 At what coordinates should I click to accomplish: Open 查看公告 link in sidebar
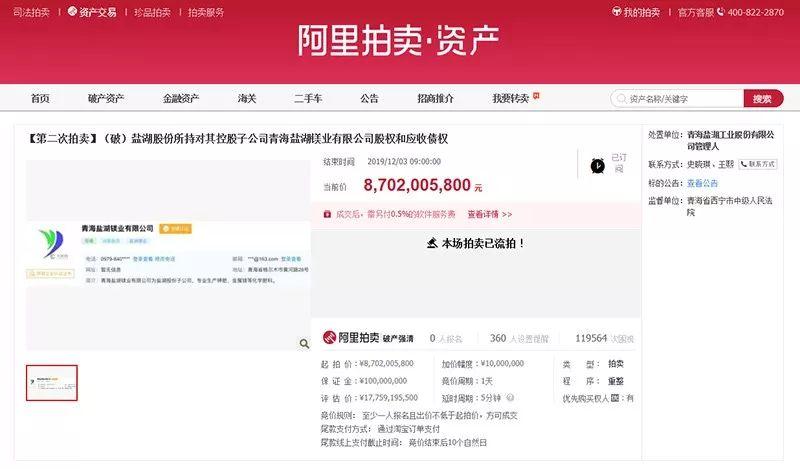coord(702,183)
